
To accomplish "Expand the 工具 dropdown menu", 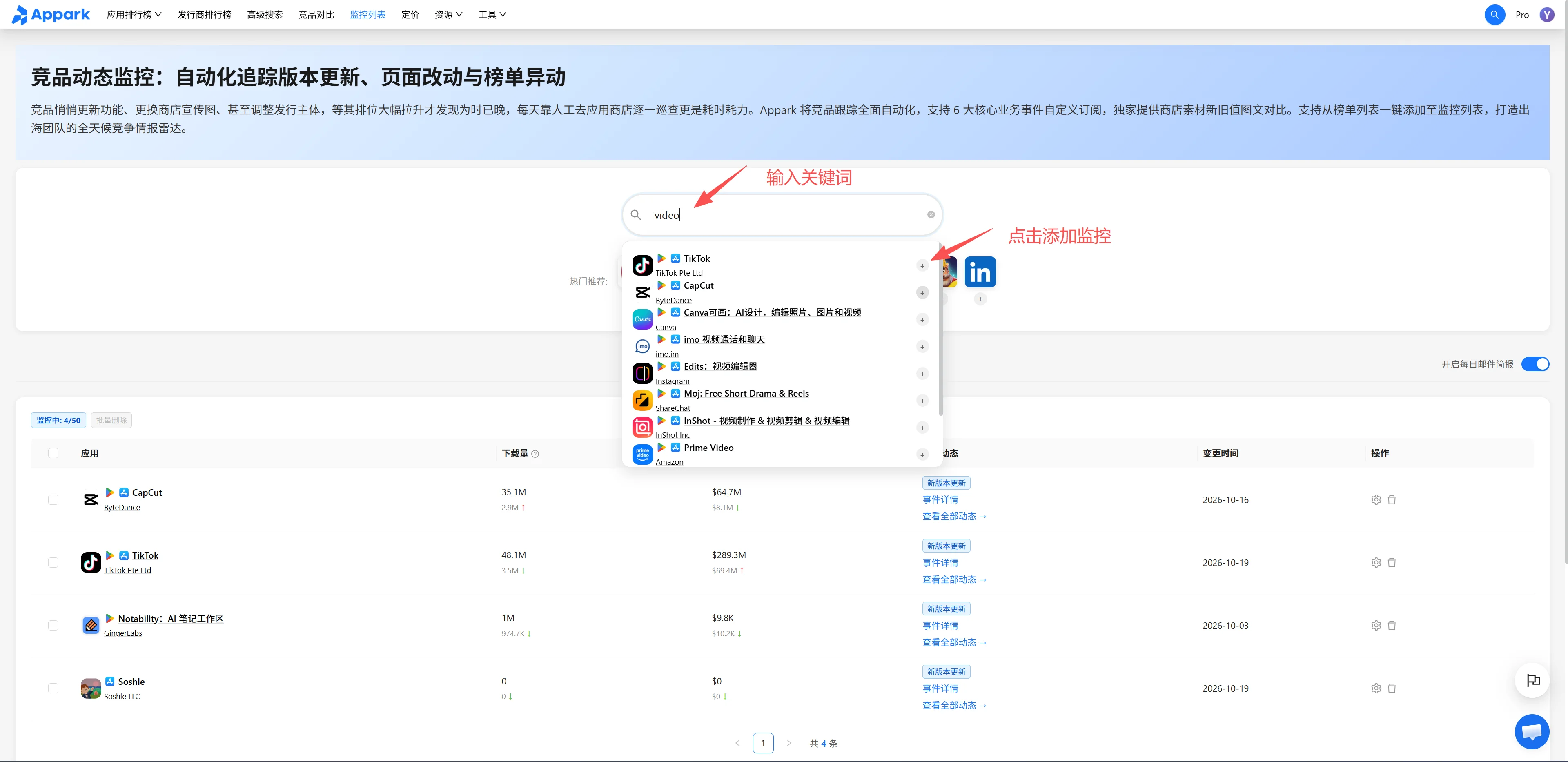I will tap(492, 15).
